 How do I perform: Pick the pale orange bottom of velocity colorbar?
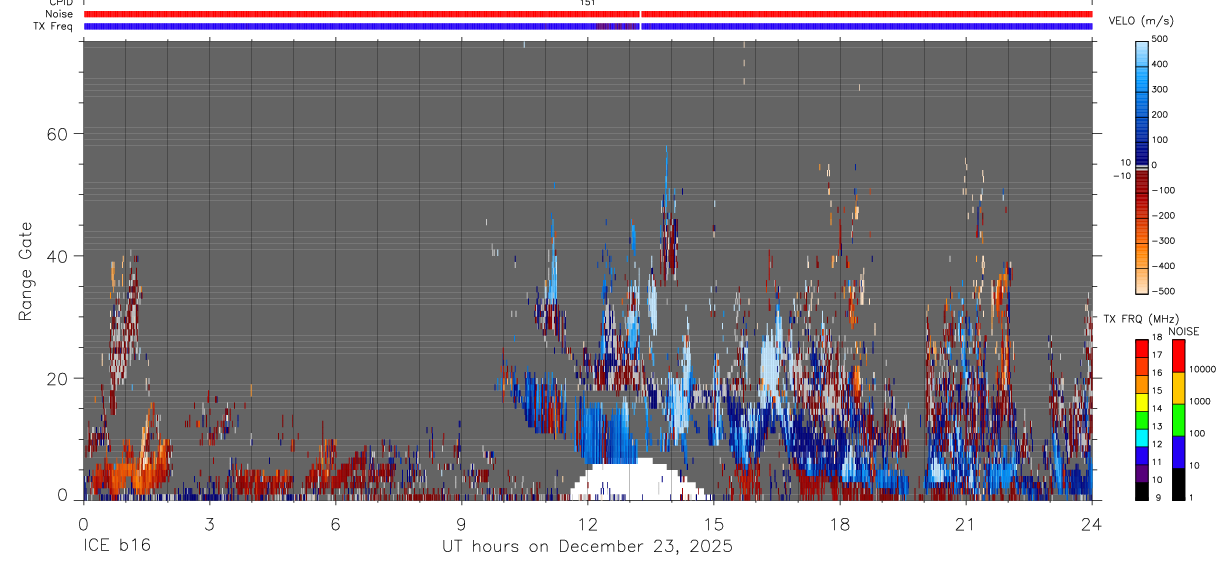pos(1141,280)
